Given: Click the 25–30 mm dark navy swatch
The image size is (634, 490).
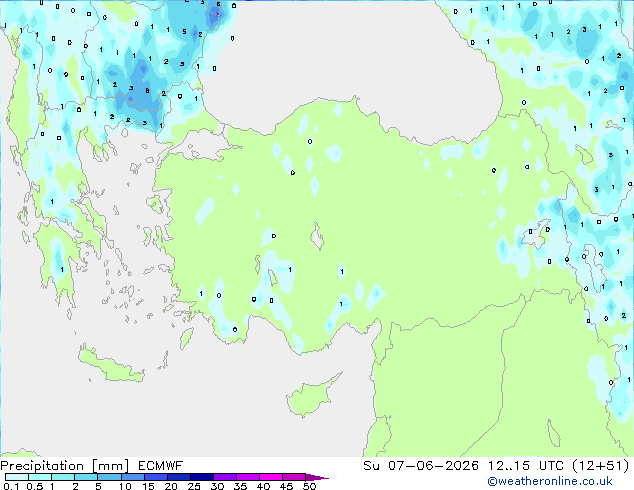Looking at the screenshot, I should point(201,477).
